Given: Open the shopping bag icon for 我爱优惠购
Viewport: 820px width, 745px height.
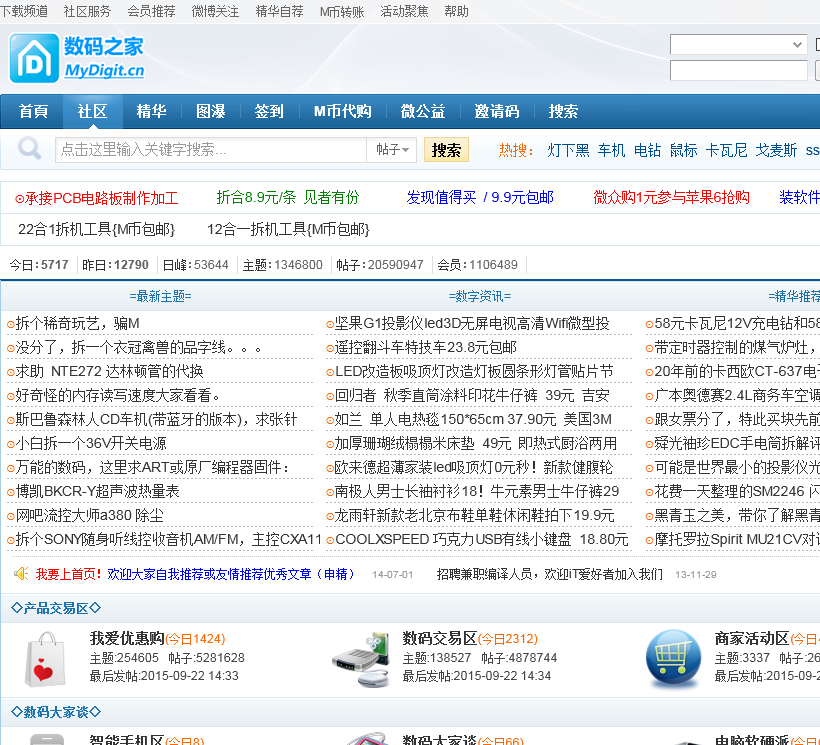Looking at the screenshot, I should (x=45, y=659).
